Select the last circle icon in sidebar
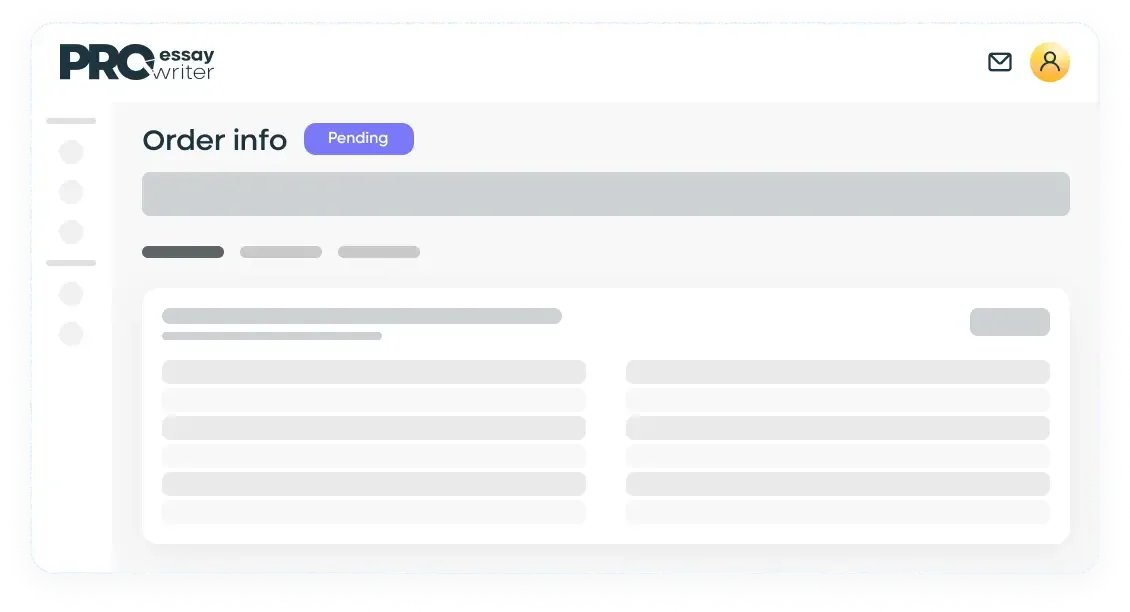 71,334
